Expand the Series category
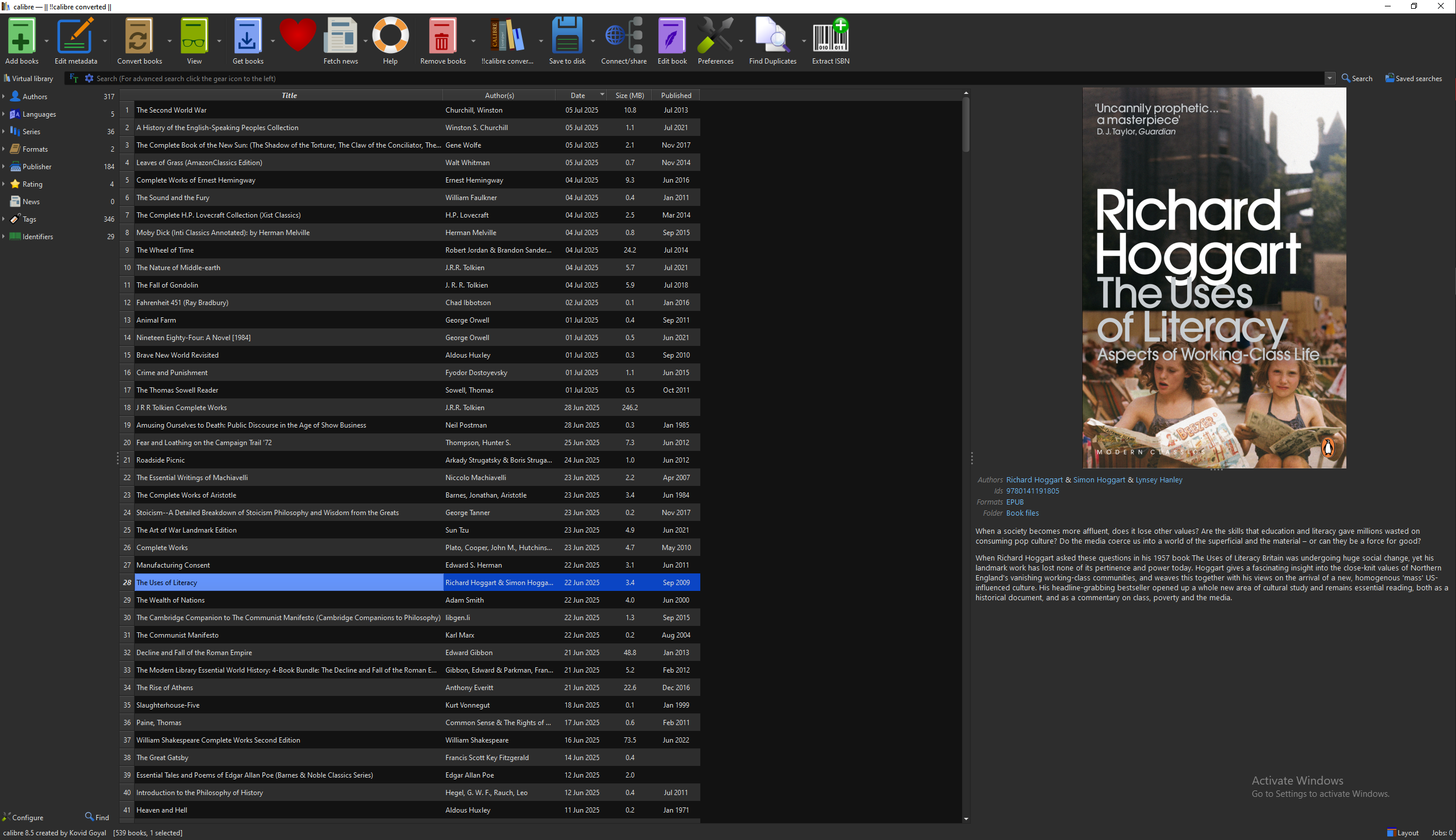 click(x=3, y=131)
